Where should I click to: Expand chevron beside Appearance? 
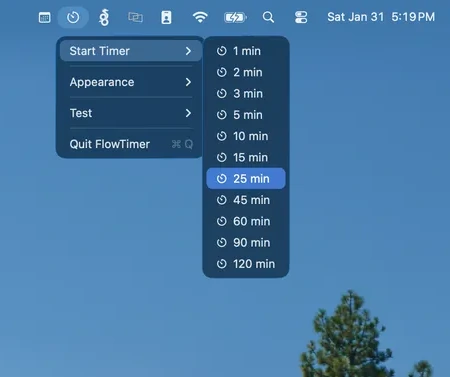(x=188, y=82)
